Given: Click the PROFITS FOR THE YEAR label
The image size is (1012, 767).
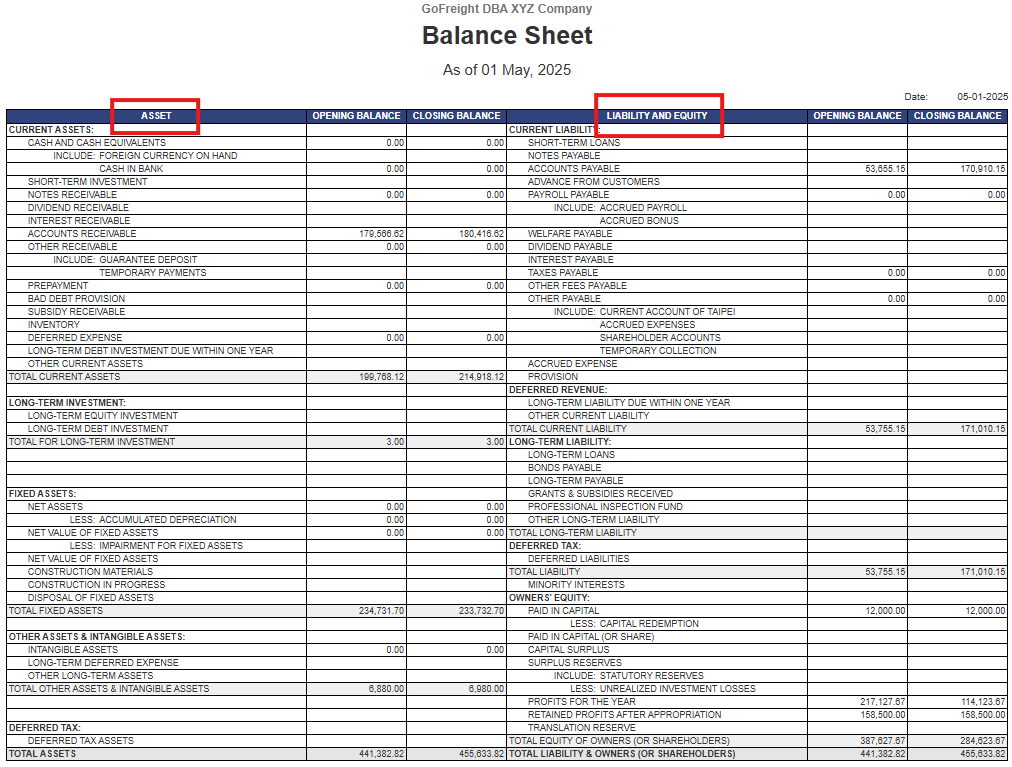Looking at the screenshot, I should (581, 702).
